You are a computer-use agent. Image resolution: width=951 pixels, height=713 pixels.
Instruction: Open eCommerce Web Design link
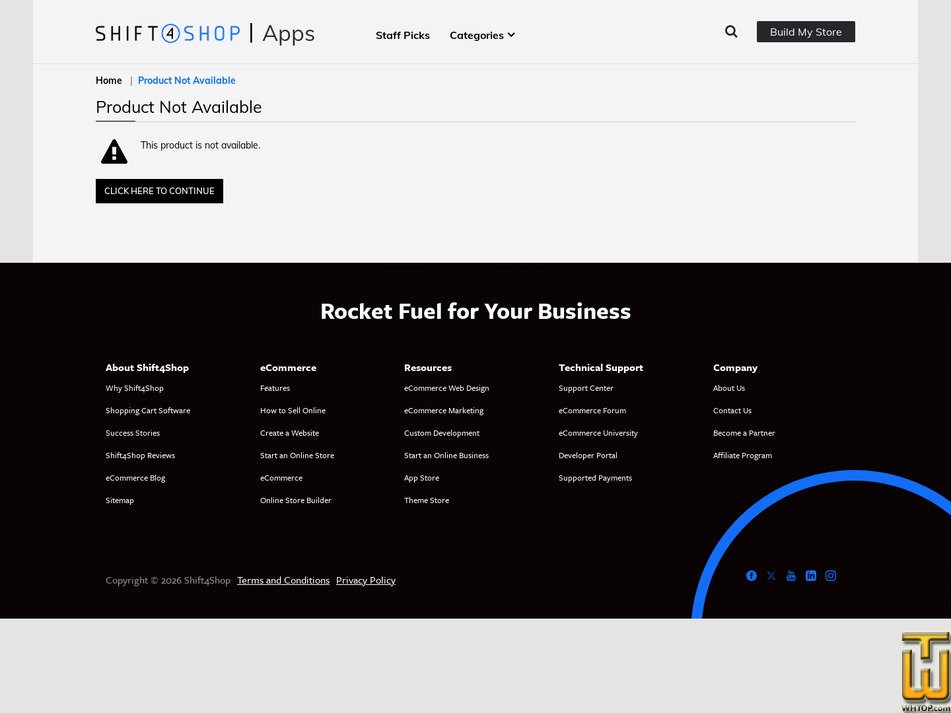(x=446, y=388)
